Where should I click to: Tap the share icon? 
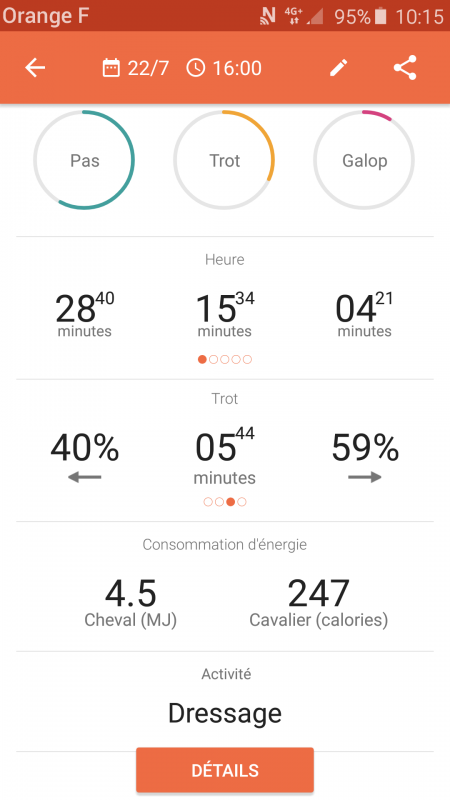coord(405,67)
